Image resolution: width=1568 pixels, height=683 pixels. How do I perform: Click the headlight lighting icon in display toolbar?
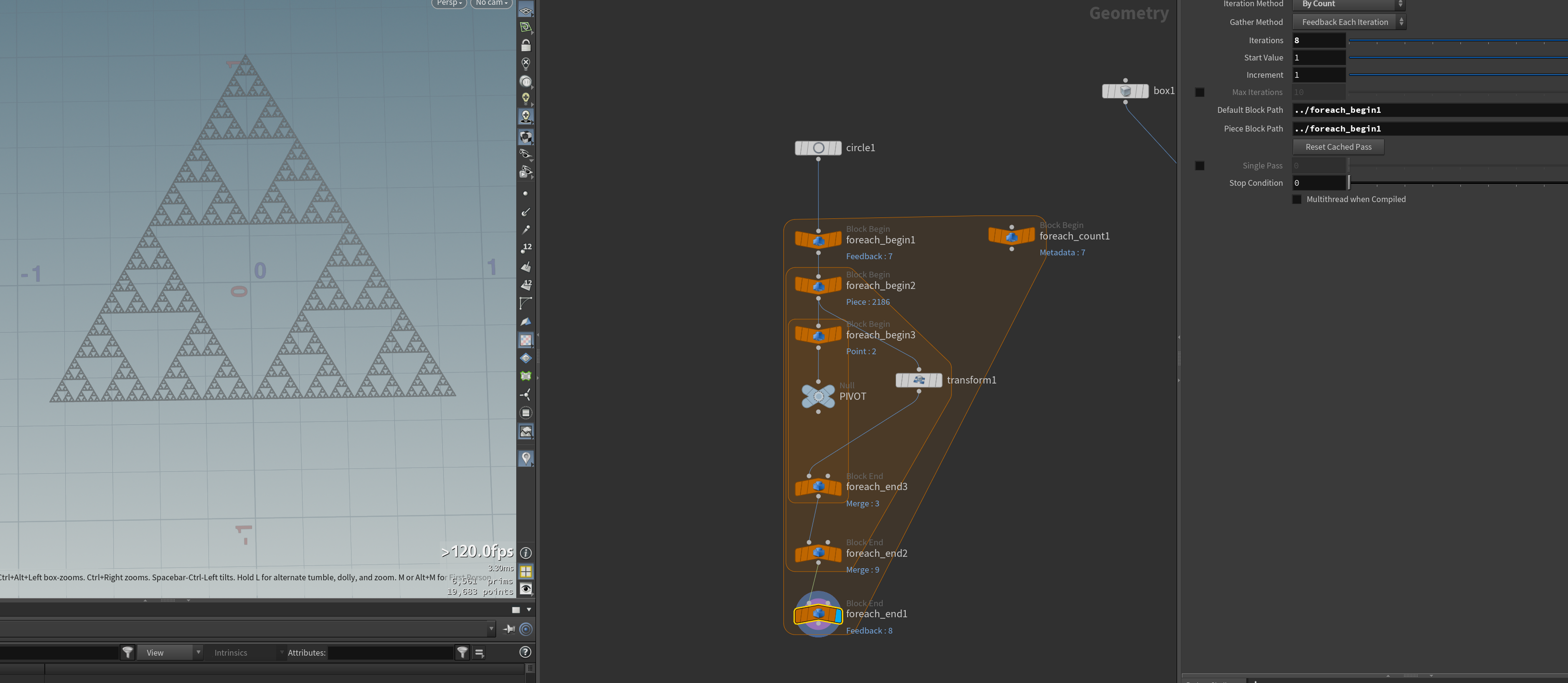point(526,98)
